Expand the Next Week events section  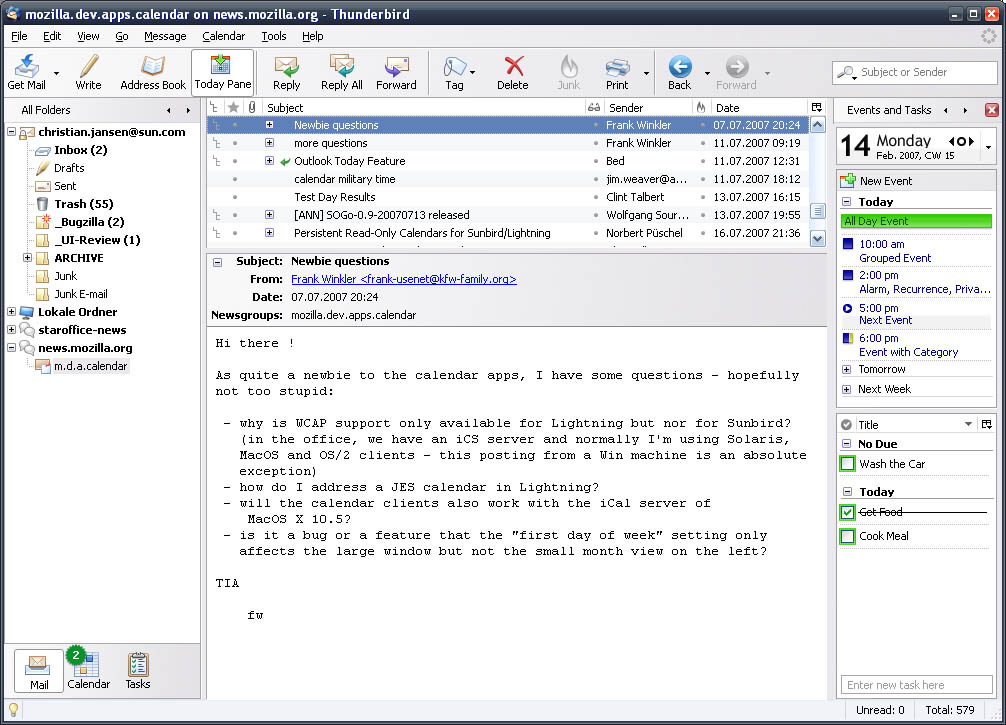pyautogui.click(x=846, y=389)
